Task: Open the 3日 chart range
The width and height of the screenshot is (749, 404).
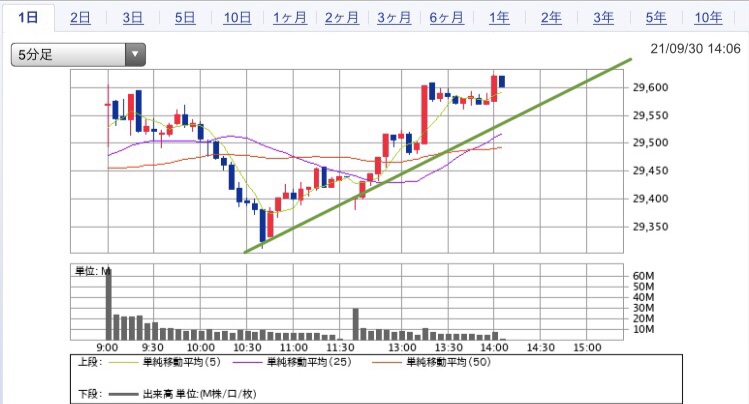Action: click(132, 18)
